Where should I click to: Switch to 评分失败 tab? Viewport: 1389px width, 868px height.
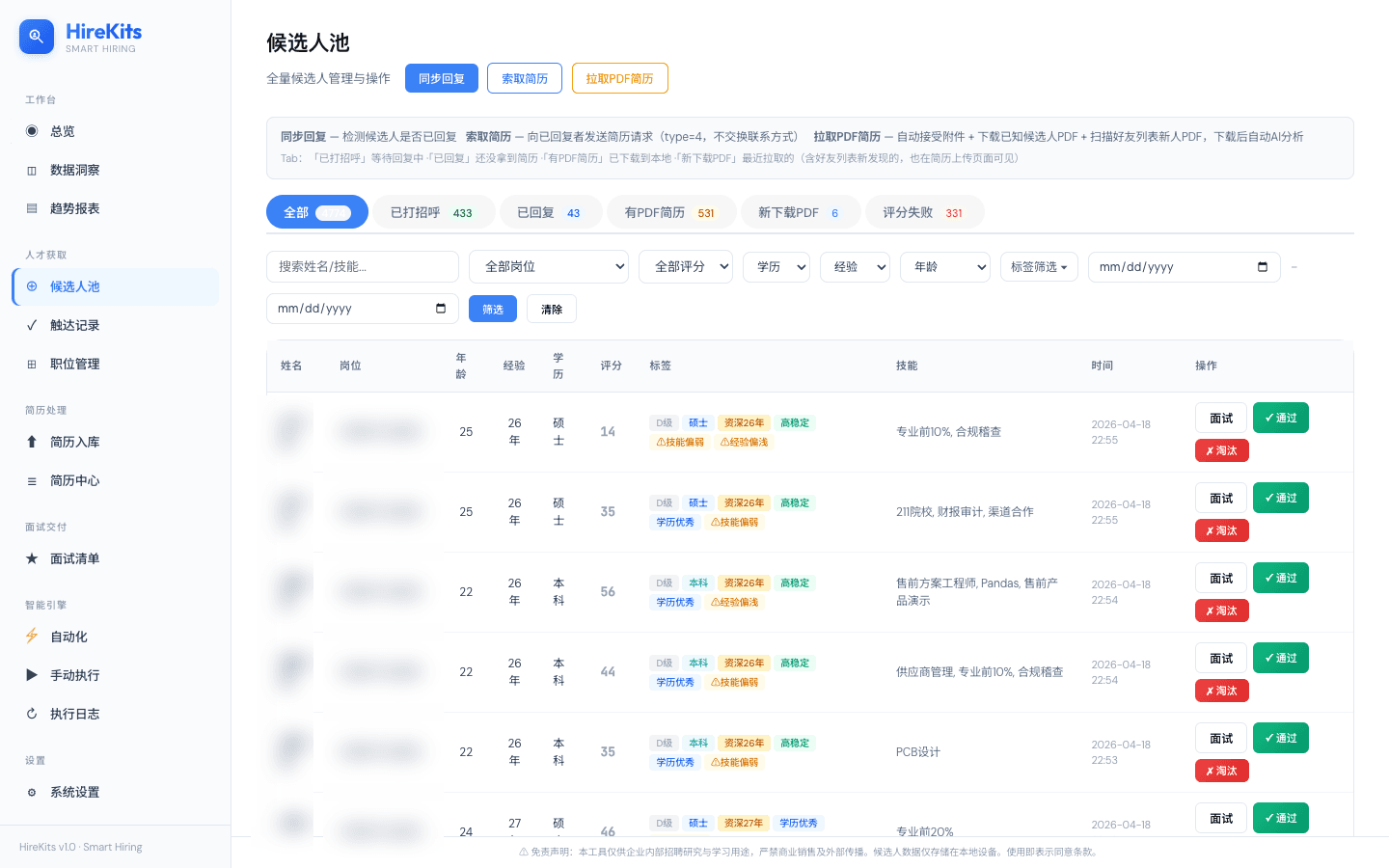(x=925, y=212)
